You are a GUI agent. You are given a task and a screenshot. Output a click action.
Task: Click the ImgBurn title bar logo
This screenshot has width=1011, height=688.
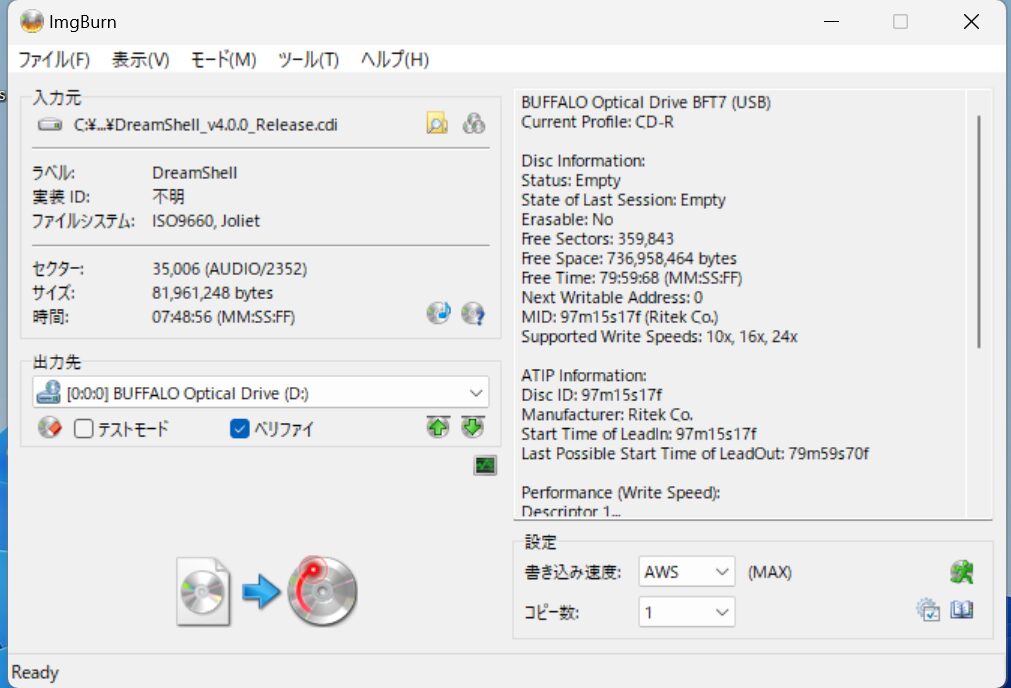31,22
